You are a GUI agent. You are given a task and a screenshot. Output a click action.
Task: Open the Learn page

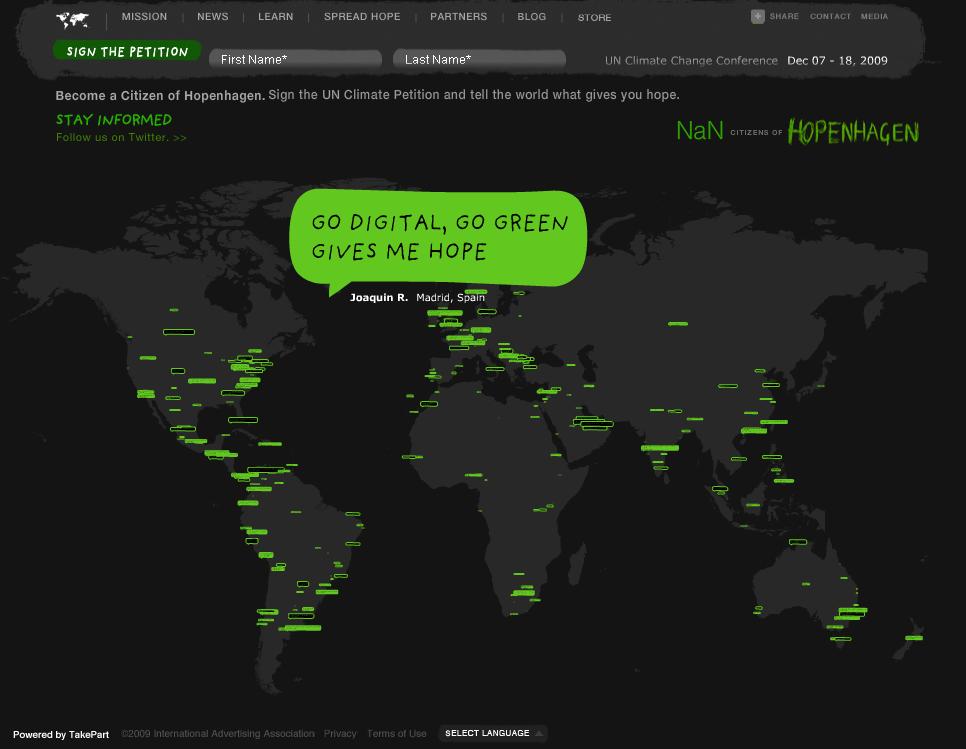click(276, 17)
